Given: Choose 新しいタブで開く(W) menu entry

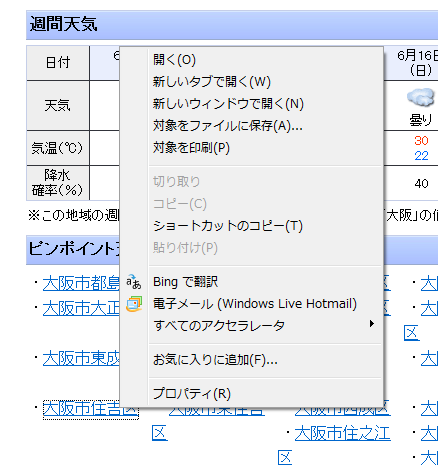Looking at the screenshot, I should pyautogui.click(x=251, y=82).
